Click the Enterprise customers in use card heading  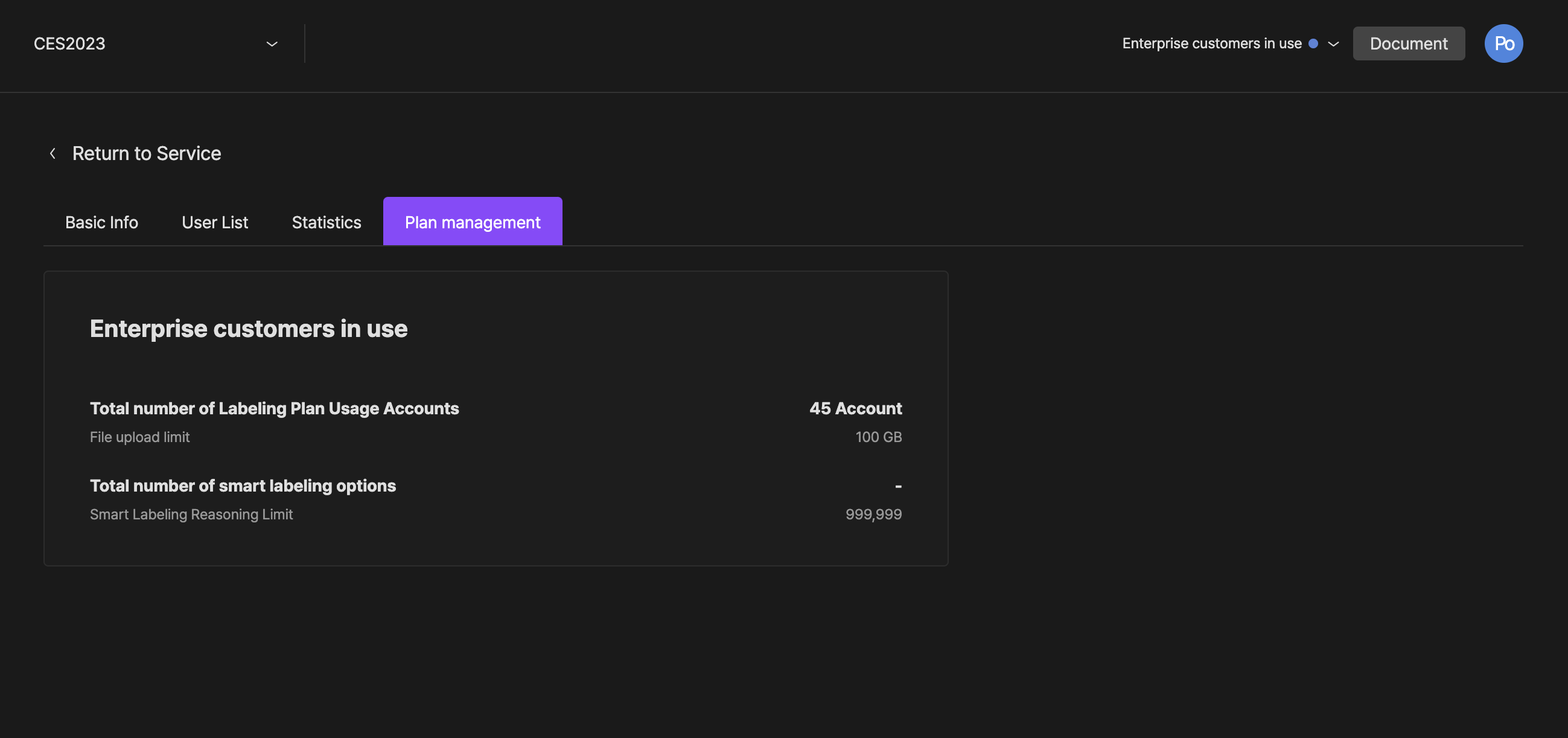[248, 329]
